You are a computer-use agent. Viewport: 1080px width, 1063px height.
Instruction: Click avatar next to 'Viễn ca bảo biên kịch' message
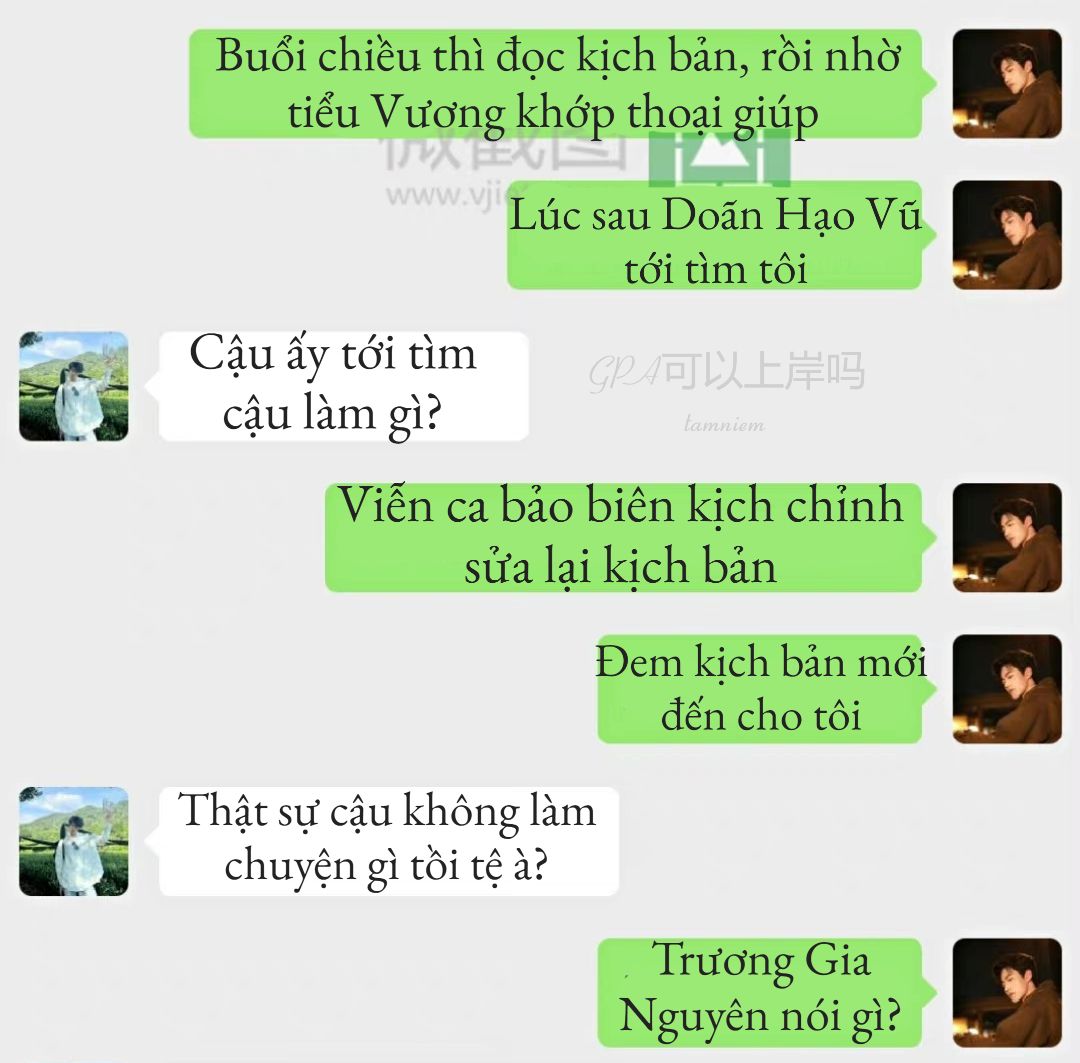[x=1007, y=538]
